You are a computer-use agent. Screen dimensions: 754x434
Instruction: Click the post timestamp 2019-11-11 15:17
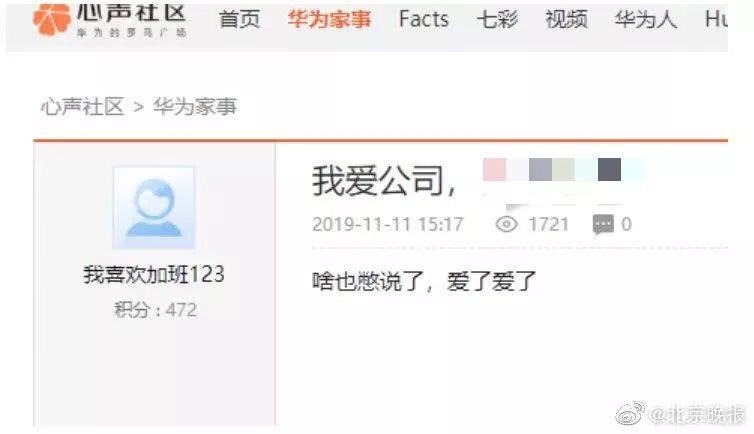point(388,224)
